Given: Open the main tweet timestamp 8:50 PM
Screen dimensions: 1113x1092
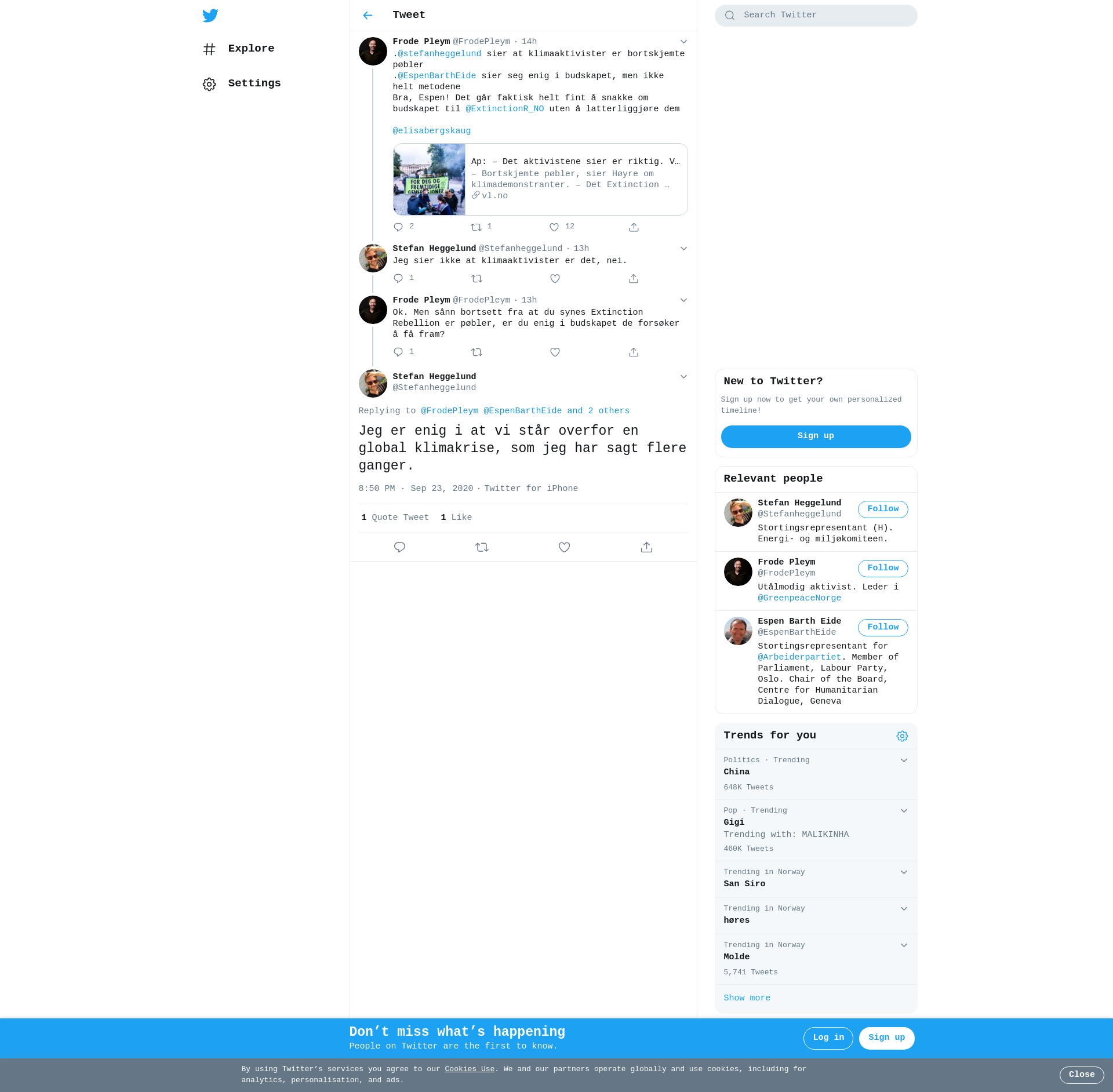Looking at the screenshot, I should click(416, 489).
